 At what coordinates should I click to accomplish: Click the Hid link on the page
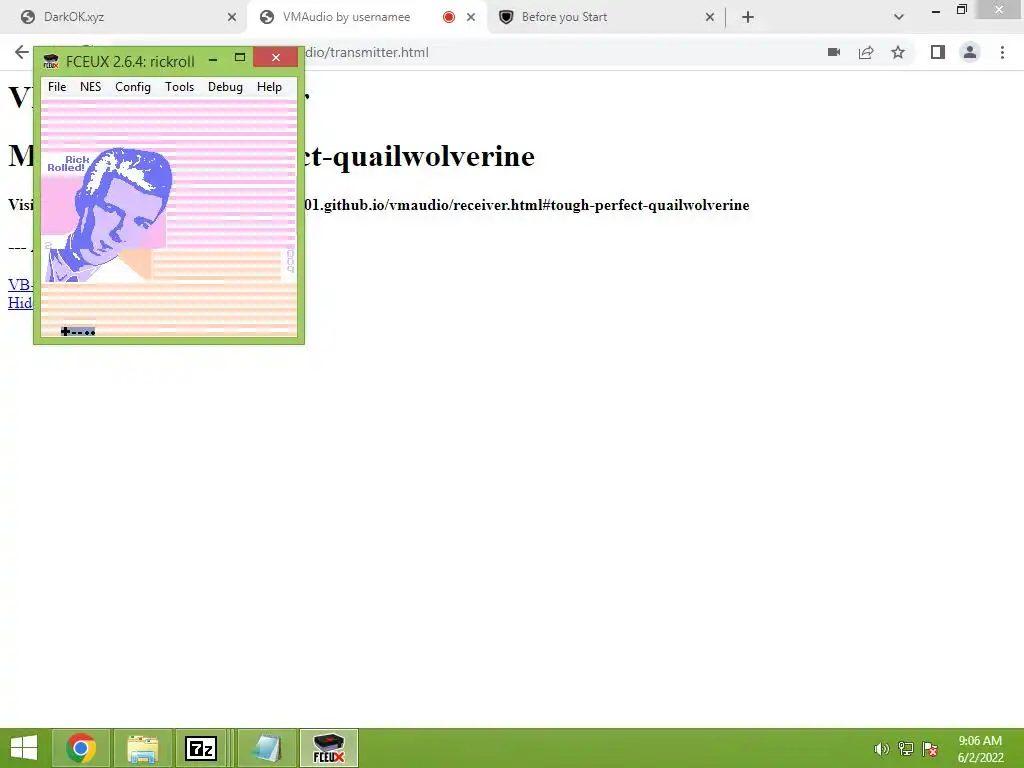click(x=20, y=302)
